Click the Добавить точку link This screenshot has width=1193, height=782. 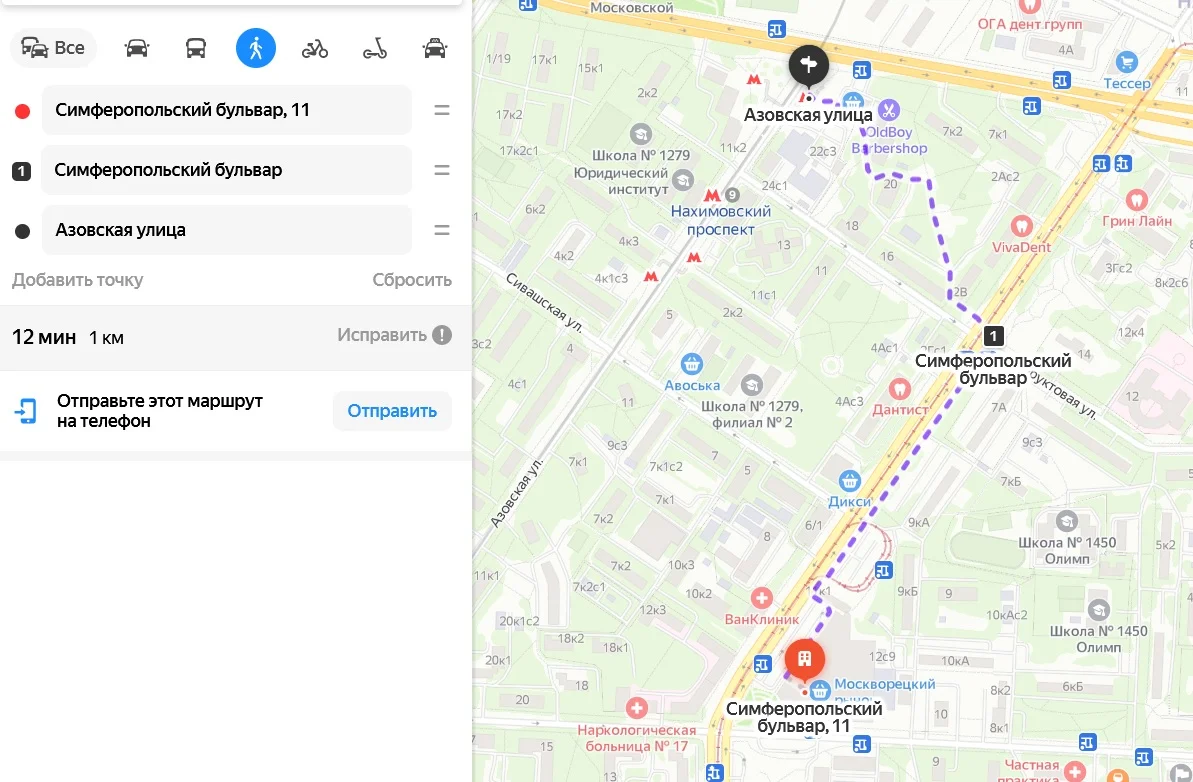pos(77,280)
